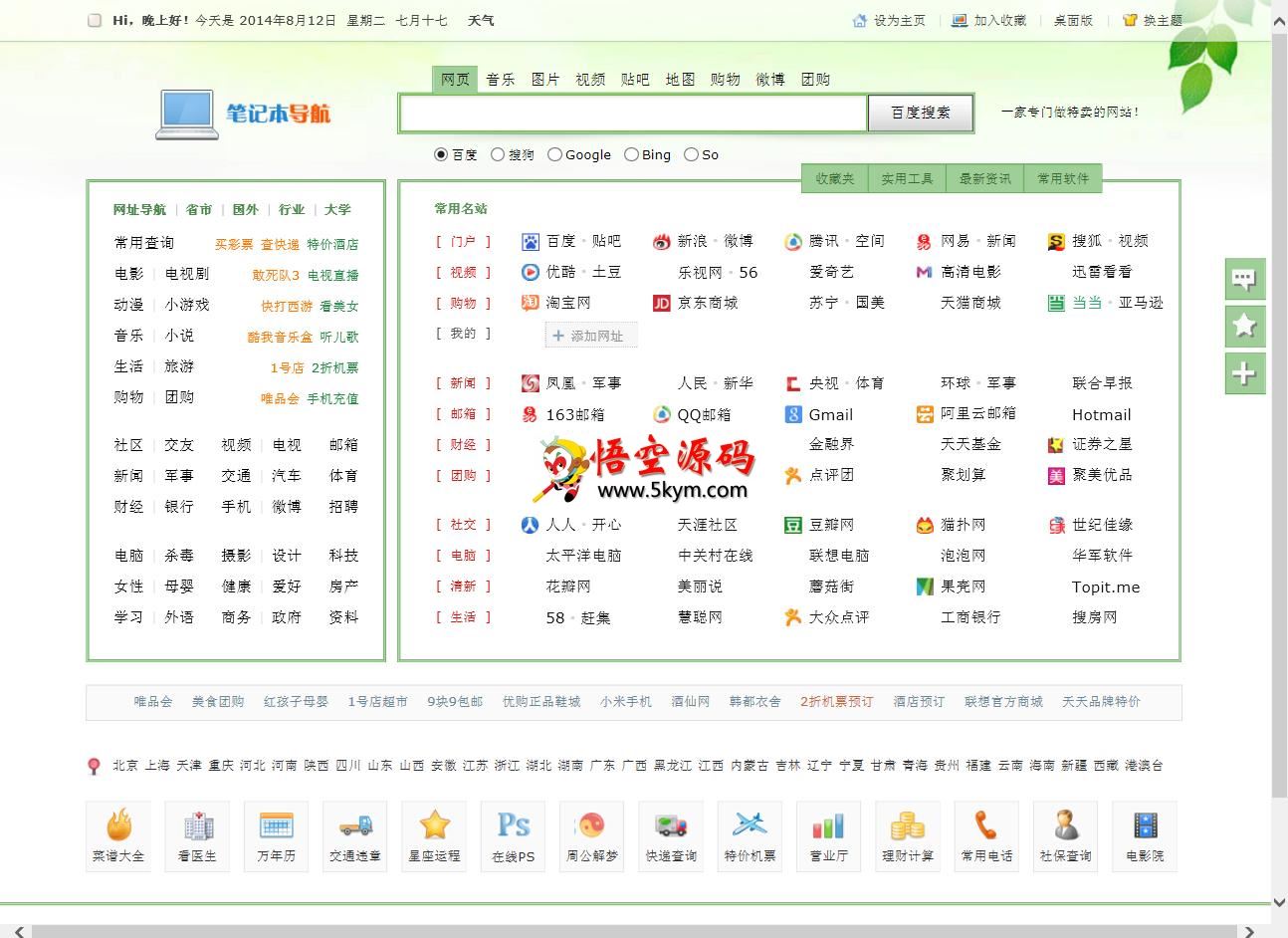Click the feedback chat bubble side icon
The image size is (1288, 938).
(x=1244, y=279)
